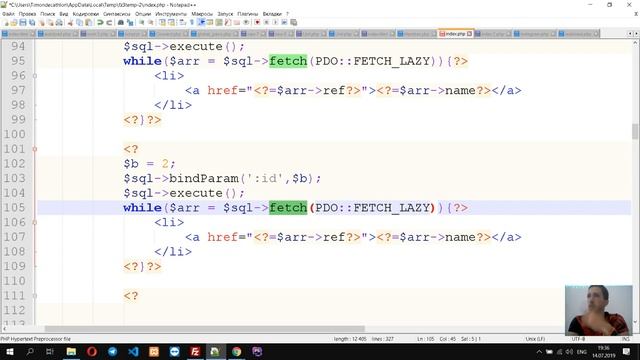The height and width of the screenshot is (360, 640).
Task: Click the horizontal scrollbar thumb
Action: 204,329
